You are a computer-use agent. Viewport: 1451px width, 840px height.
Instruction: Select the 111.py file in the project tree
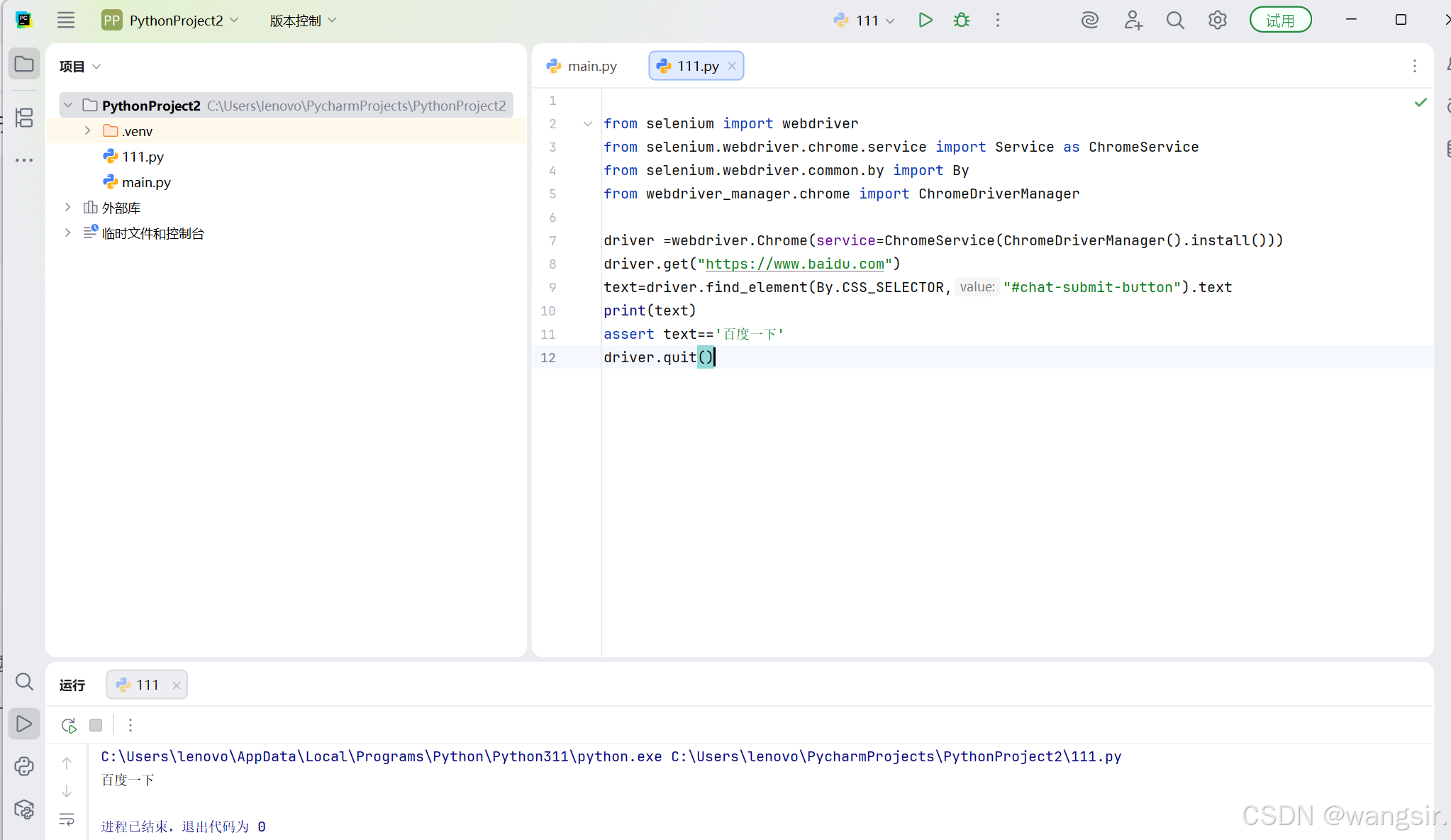point(142,157)
